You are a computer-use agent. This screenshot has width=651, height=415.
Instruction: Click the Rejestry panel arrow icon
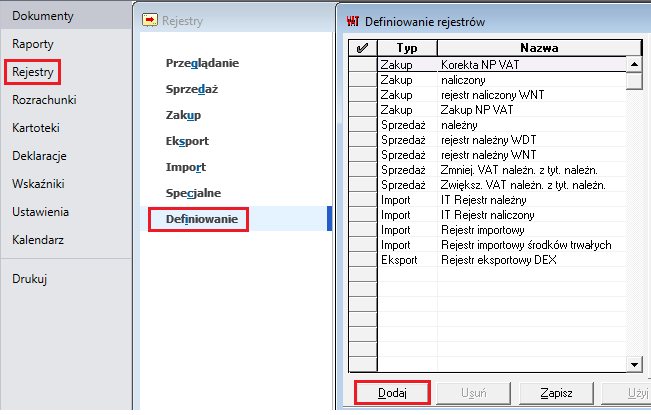point(150,20)
